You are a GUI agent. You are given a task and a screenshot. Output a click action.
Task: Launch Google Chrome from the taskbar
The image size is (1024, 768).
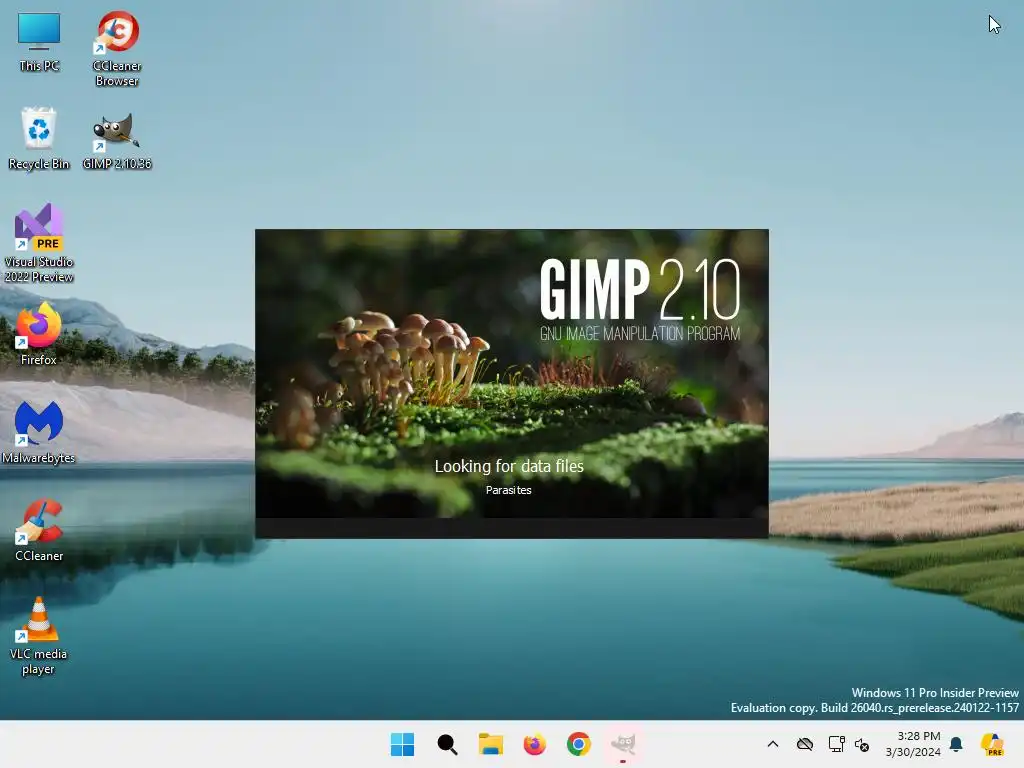(x=579, y=744)
